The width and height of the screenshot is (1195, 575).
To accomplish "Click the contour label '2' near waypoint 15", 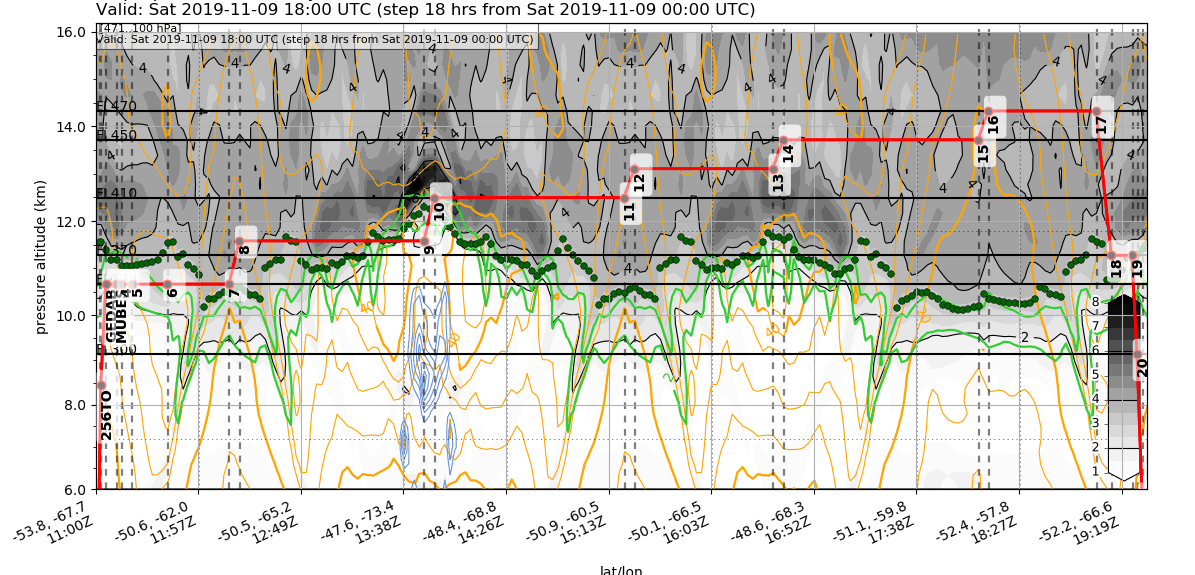I will (1025, 337).
